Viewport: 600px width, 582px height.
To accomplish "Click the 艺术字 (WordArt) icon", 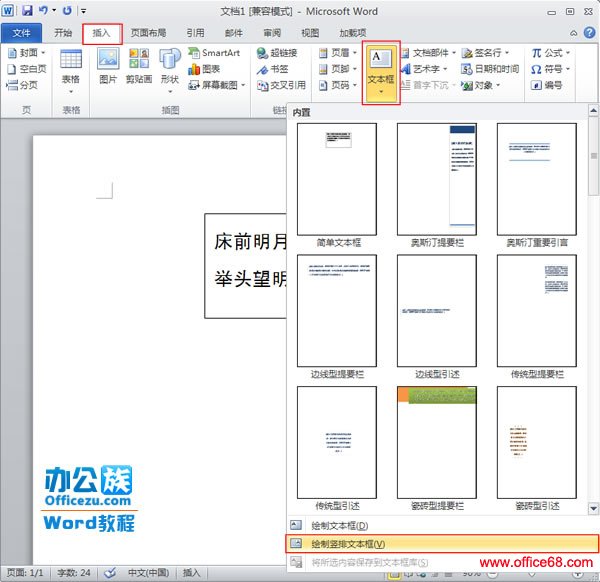I will click(x=424, y=69).
